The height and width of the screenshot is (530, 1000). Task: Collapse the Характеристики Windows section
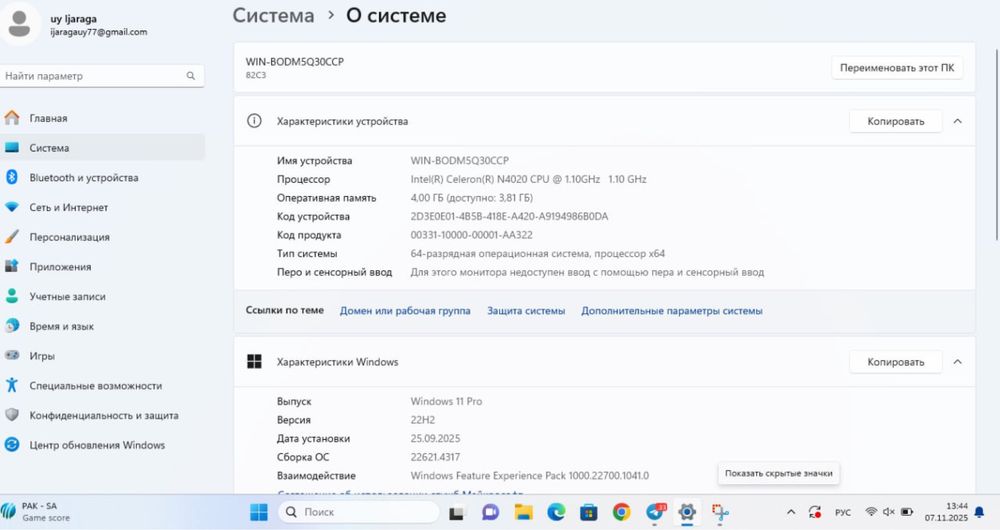coord(957,362)
